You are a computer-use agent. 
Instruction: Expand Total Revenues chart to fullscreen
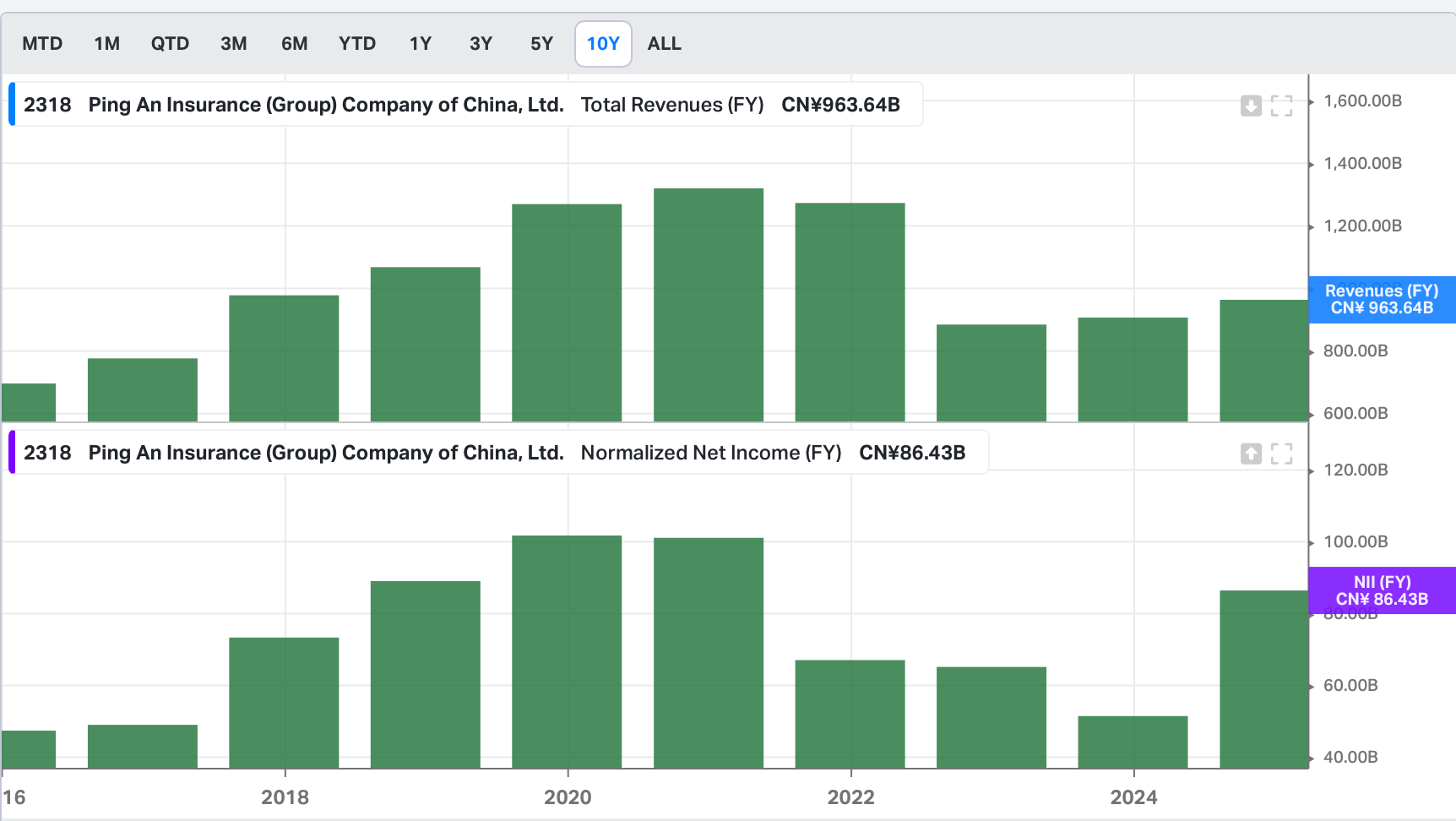pos(1281,105)
